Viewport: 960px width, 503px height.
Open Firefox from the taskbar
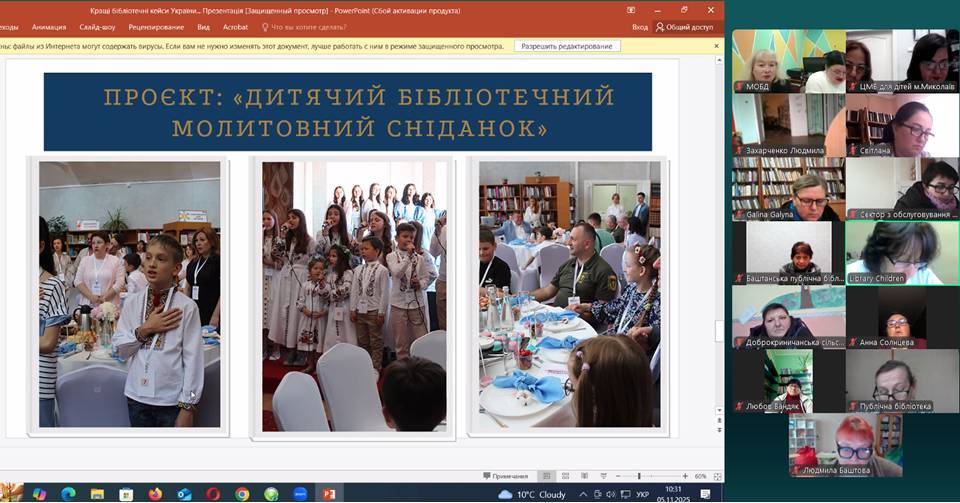[155, 493]
